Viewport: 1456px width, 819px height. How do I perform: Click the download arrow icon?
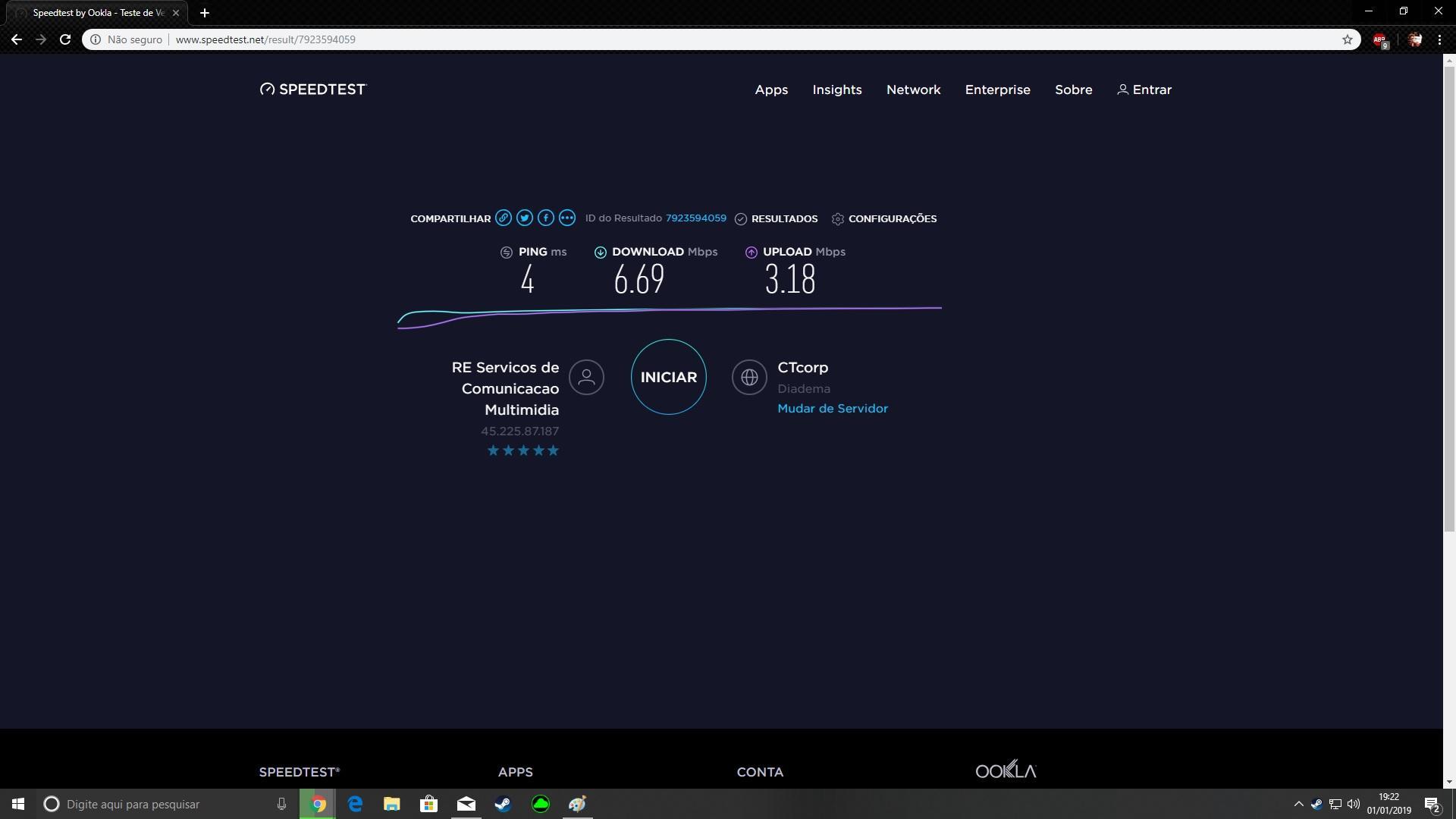600,253
